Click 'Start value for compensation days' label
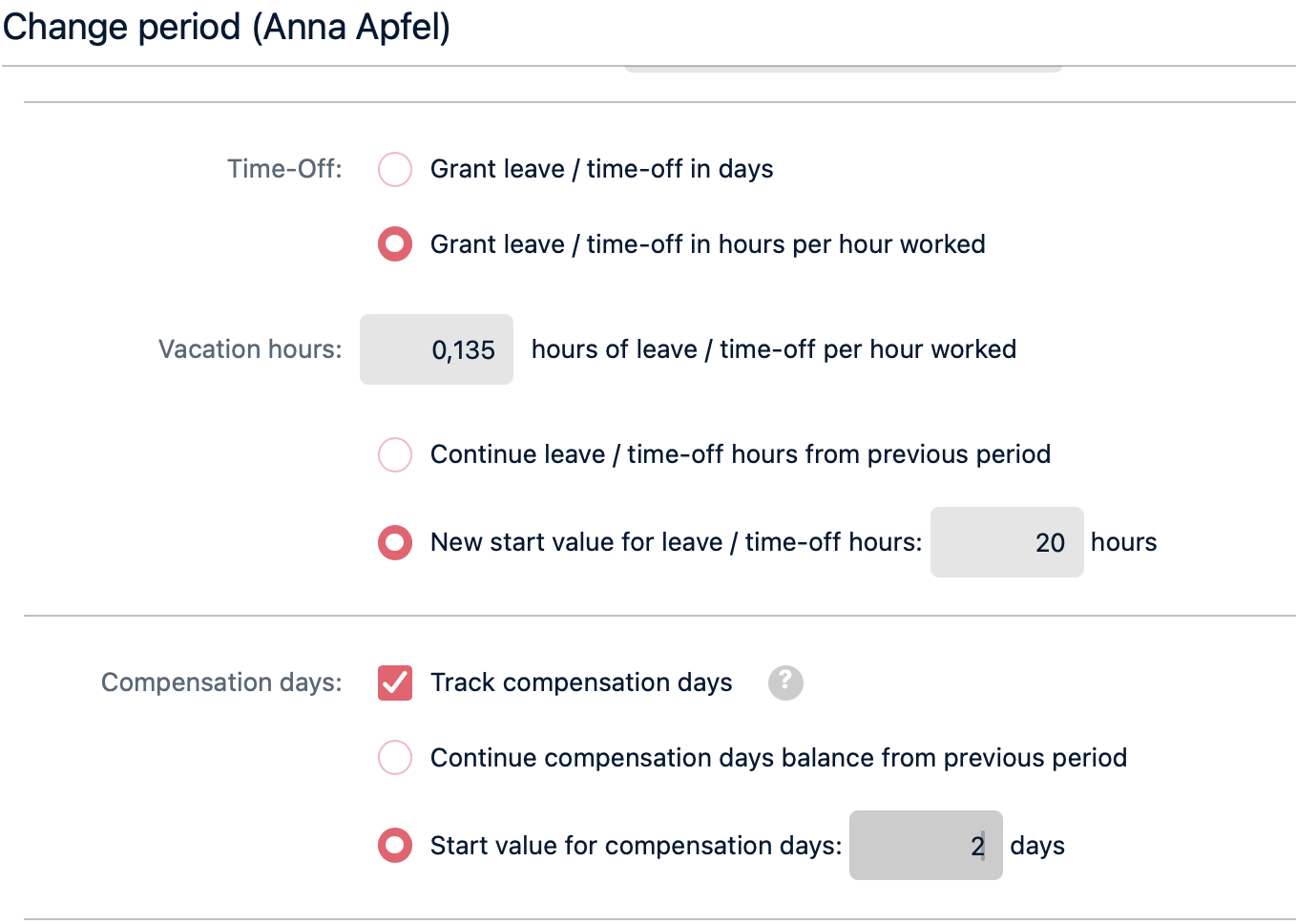 tap(636, 846)
